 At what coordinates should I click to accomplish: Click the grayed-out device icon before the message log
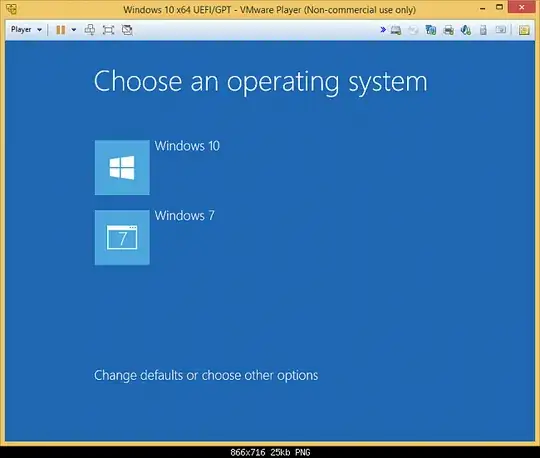[x=501, y=30]
